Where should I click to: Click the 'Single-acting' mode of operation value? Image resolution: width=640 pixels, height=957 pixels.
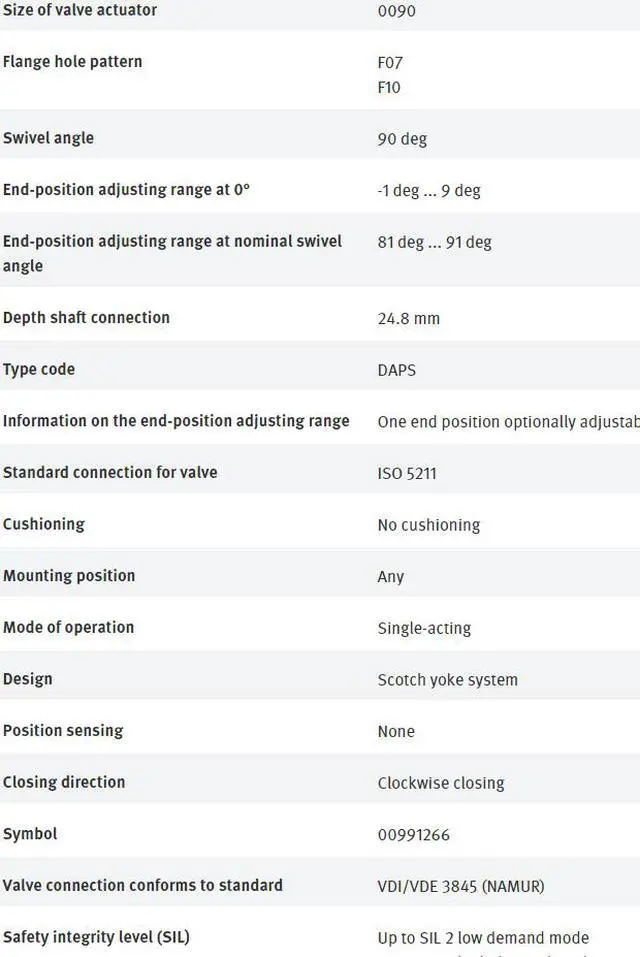424,628
